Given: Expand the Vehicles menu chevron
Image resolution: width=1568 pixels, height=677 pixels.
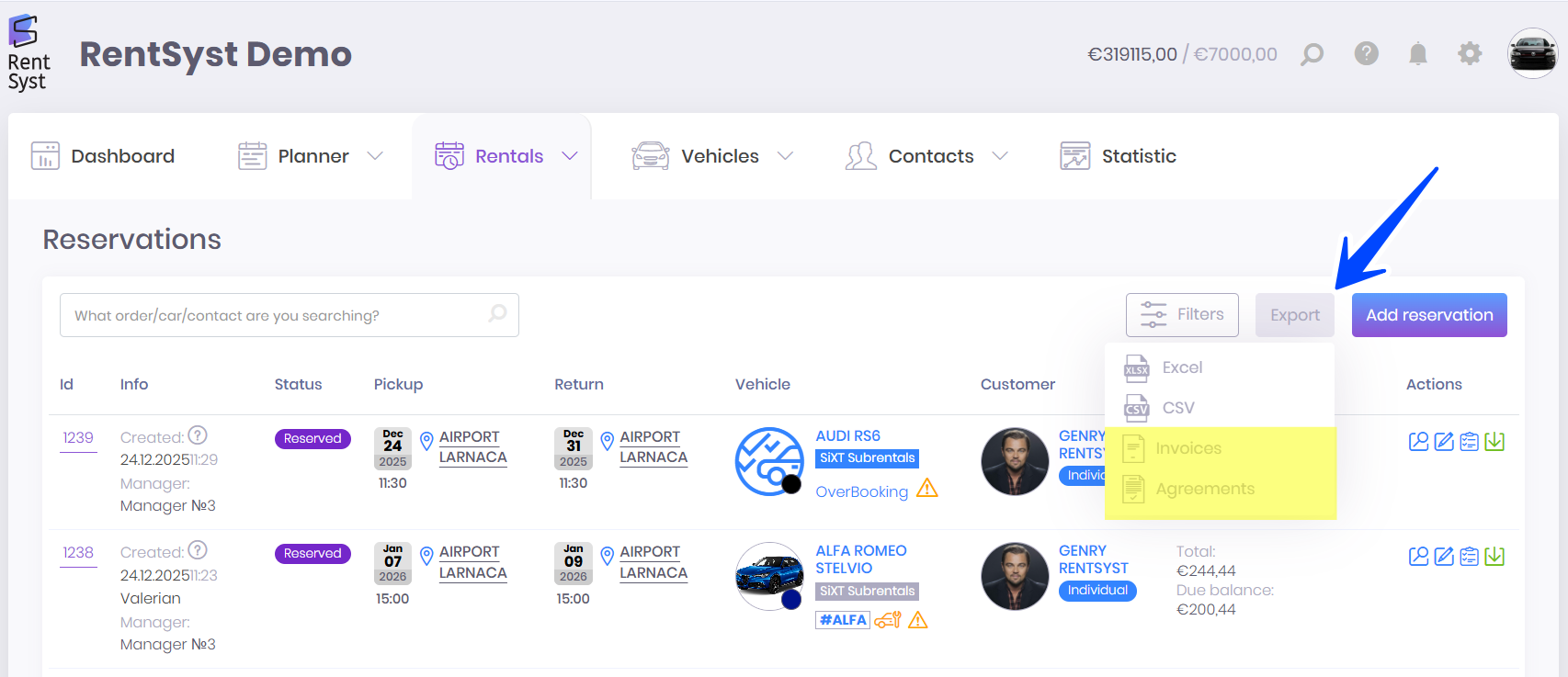Looking at the screenshot, I should click(785, 156).
